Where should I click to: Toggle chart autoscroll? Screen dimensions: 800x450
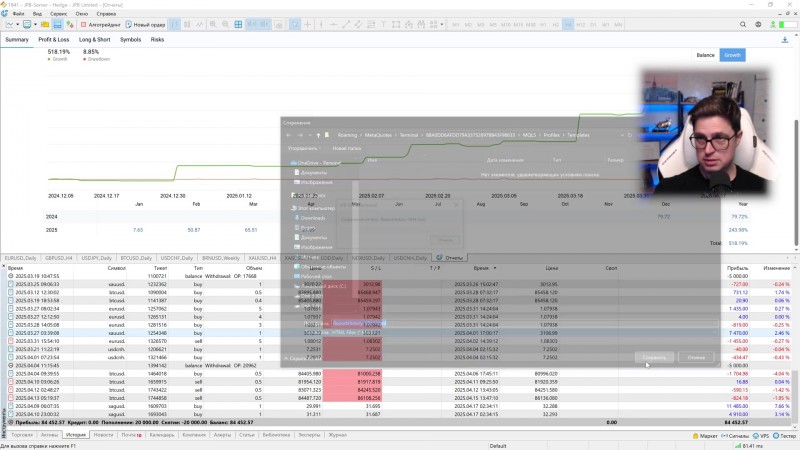252,24
